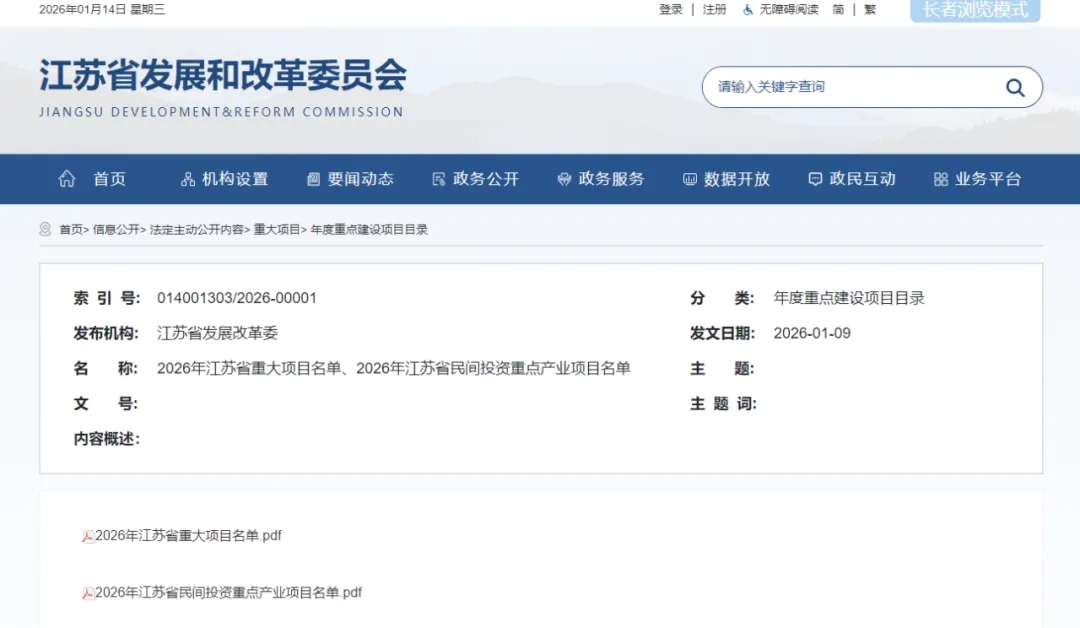Viewport: 1080px width, 628px height.
Task: Click the keyword search input field
Action: (x=850, y=88)
